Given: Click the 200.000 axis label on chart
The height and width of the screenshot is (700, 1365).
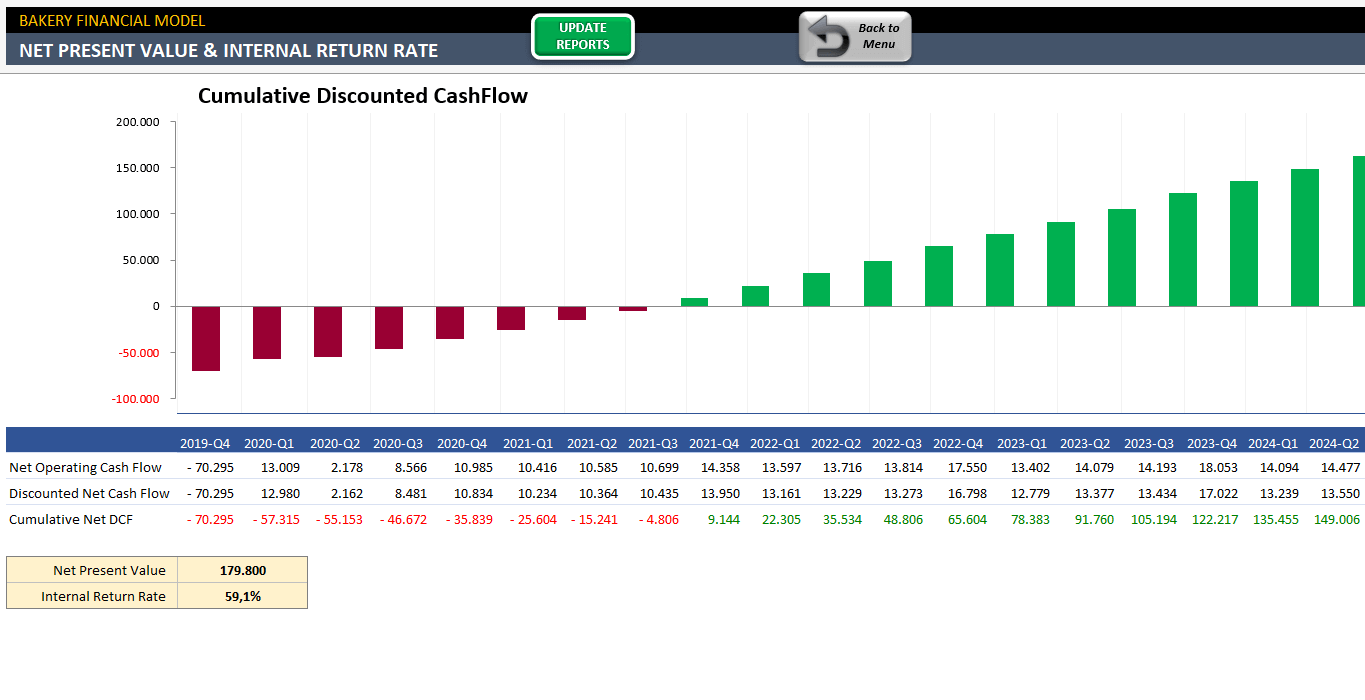Looking at the screenshot, I should click(138, 122).
